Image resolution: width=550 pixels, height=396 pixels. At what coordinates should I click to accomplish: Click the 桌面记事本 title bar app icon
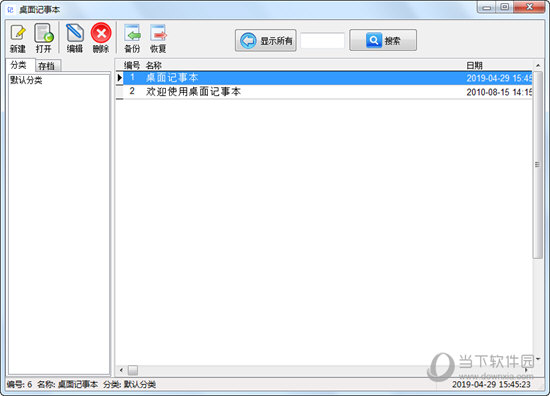(x=11, y=9)
